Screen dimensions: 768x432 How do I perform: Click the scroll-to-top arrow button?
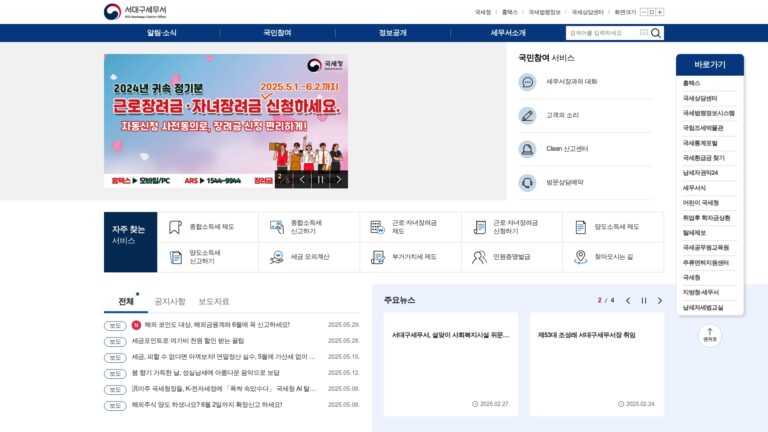pyautogui.click(x=710, y=336)
